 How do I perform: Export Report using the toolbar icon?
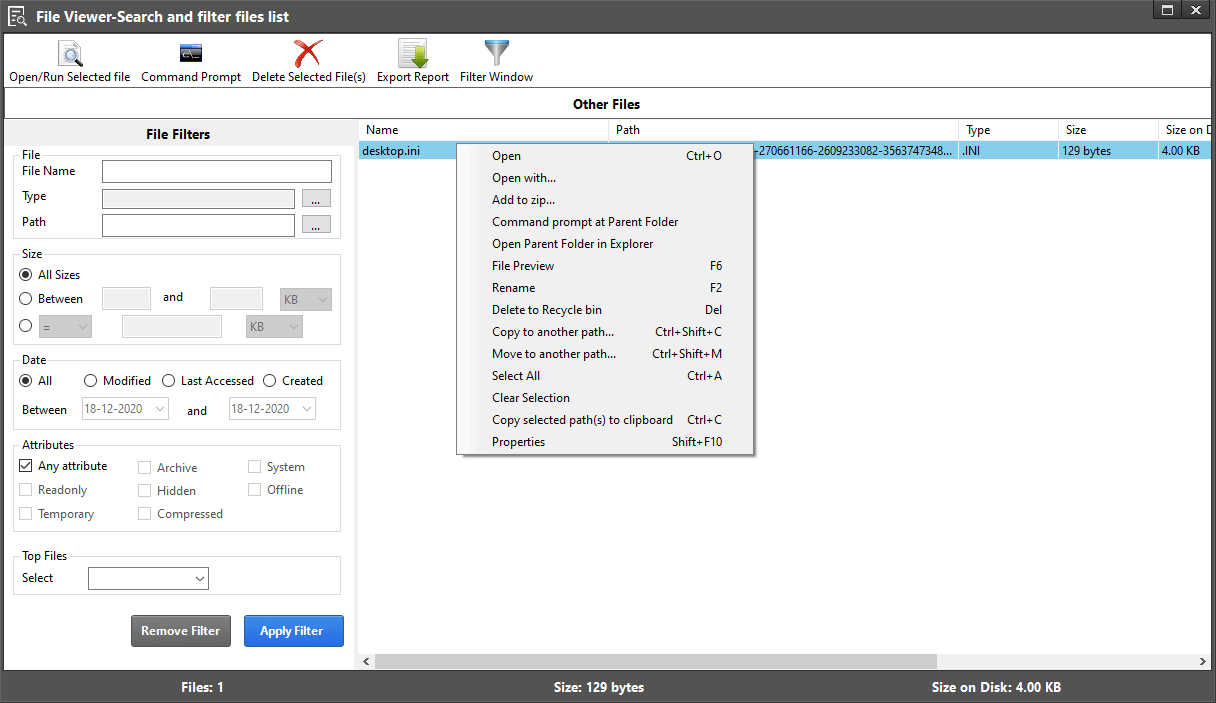(413, 55)
